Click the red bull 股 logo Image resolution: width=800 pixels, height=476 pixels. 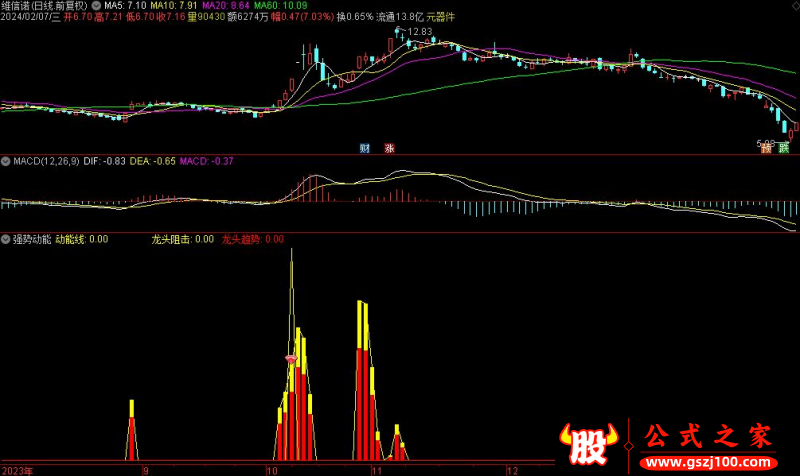[590, 445]
